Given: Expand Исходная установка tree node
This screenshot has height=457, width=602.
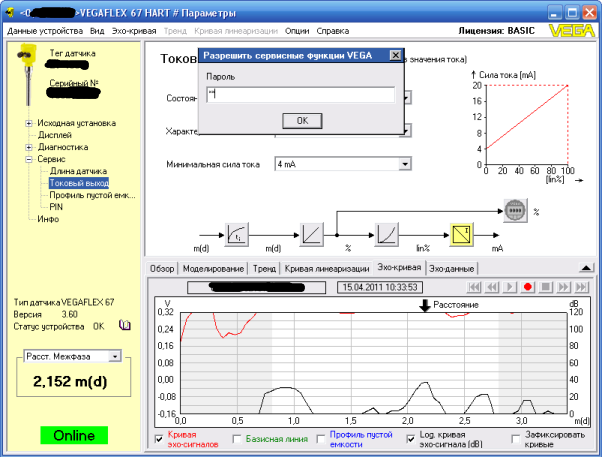Looking at the screenshot, I should 29,124.
